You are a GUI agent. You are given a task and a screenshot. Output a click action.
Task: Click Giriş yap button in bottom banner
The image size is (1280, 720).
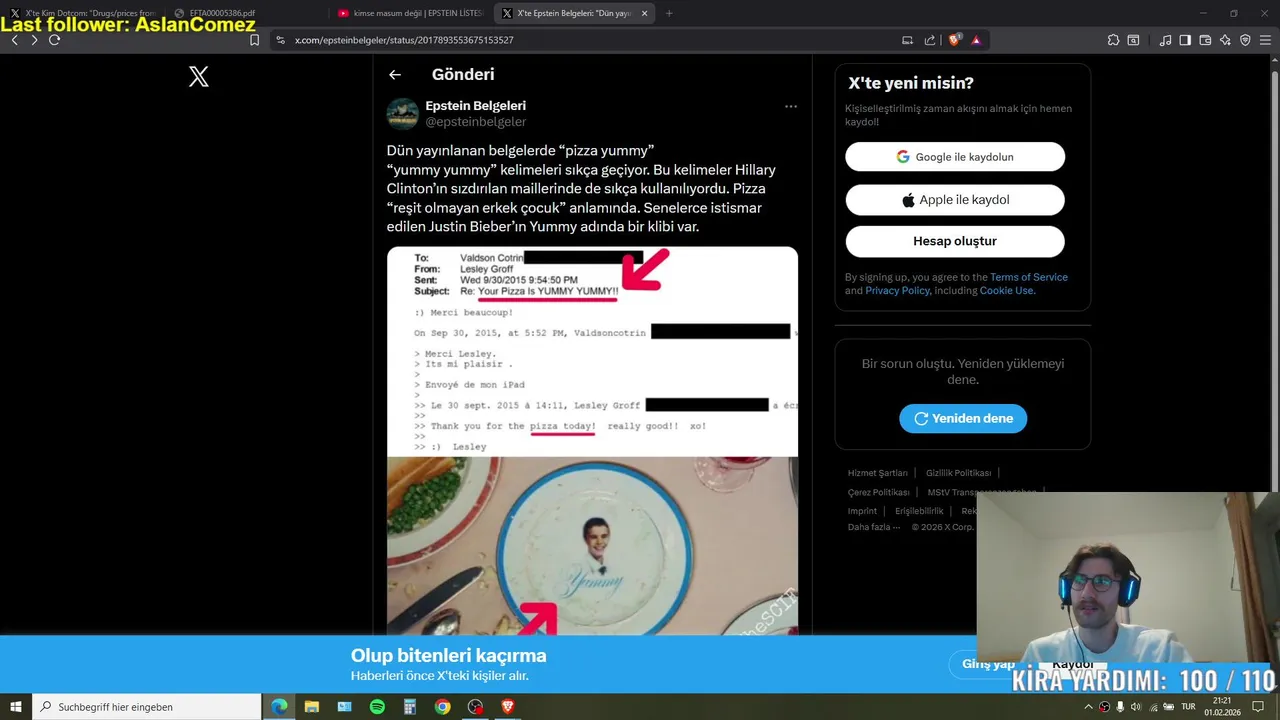[989, 664]
